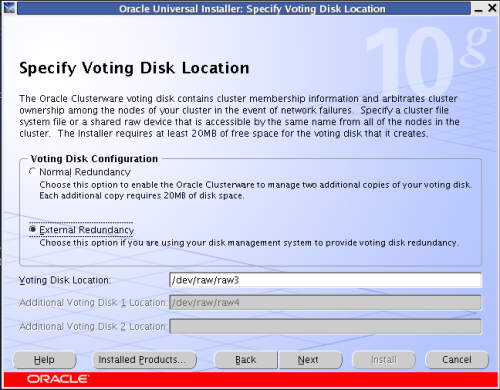Screen dimensions: 500x390
Task: Cancel the Oracle installer
Action: pyautogui.click(x=457, y=360)
